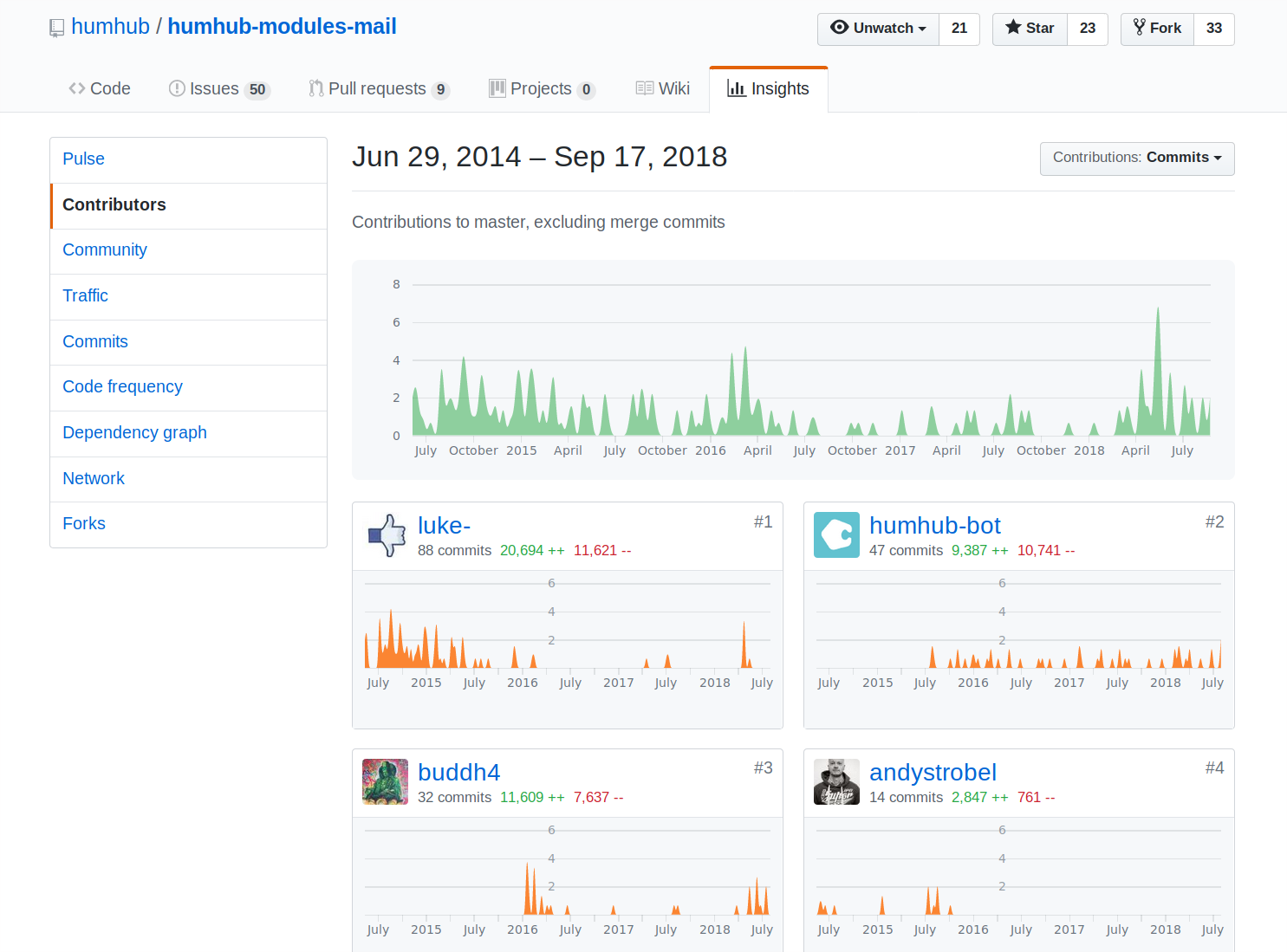Click the Star icon on the Star button
Image resolution: width=1287 pixels, height=952 pixels.
coord(1014,29)
